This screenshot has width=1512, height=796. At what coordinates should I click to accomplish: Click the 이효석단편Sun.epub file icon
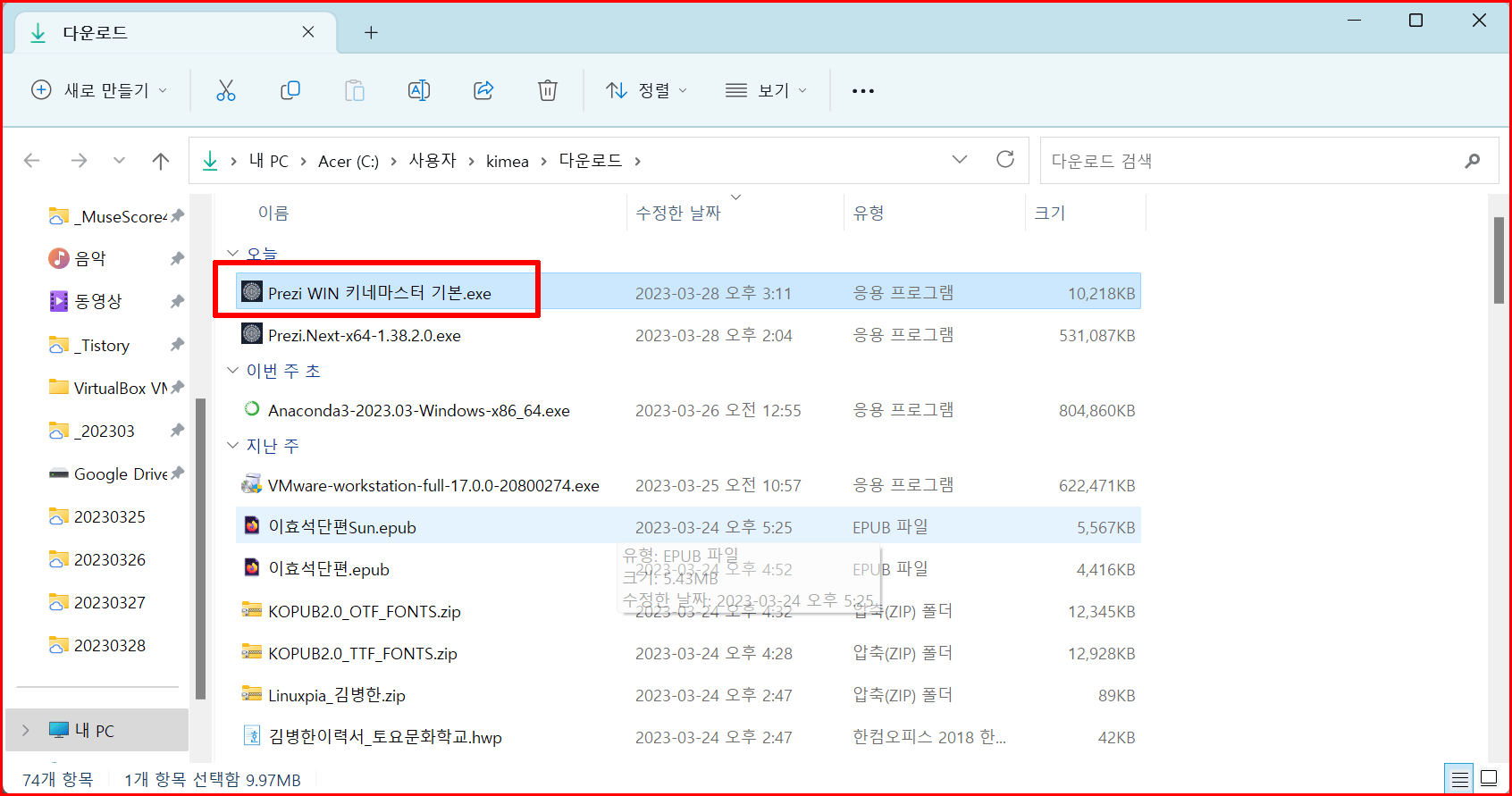[x=252, y=526]
